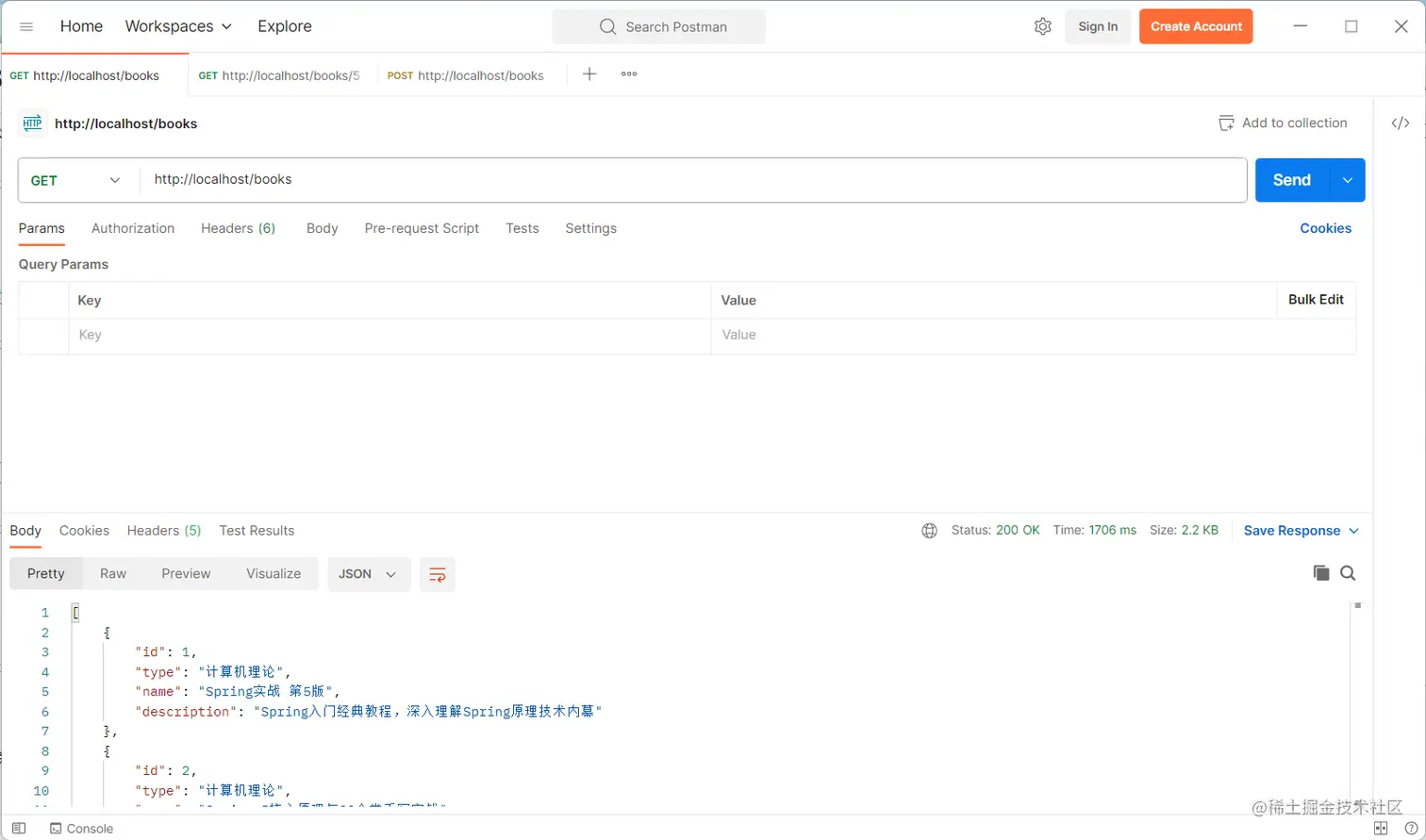Click the request title http://localhost/books

125,124
